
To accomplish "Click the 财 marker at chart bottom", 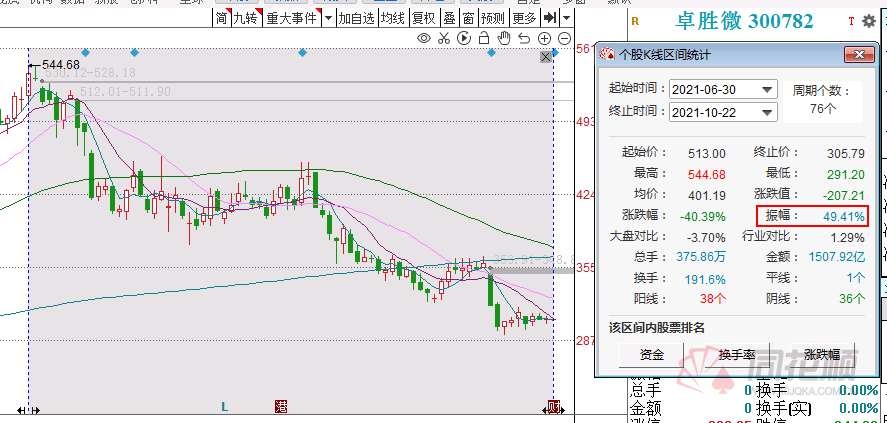I will [x=552, y=406].
